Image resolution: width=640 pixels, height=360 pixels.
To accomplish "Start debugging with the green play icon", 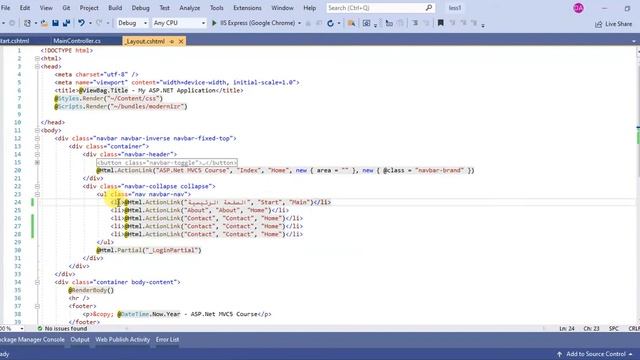I will 214,23.
